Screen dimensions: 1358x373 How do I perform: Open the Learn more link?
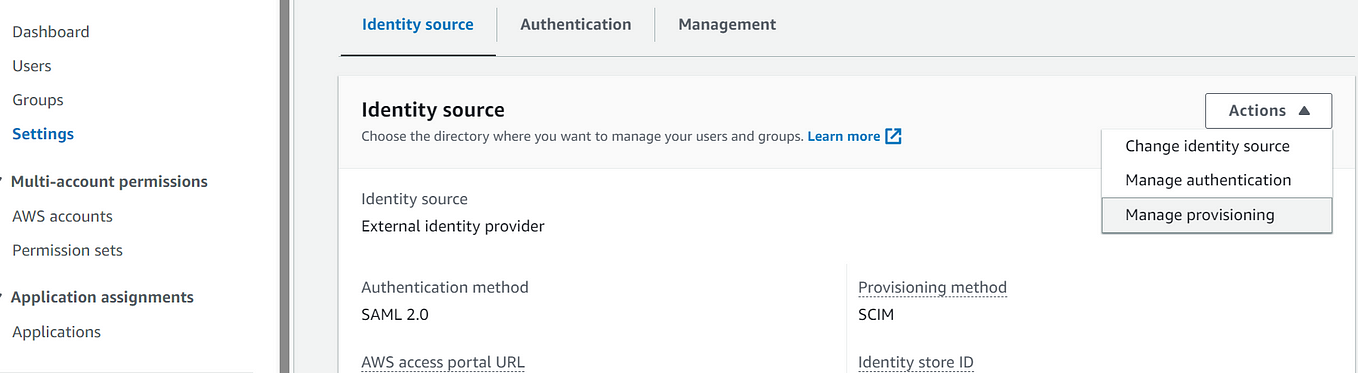(x=844, y=136)
